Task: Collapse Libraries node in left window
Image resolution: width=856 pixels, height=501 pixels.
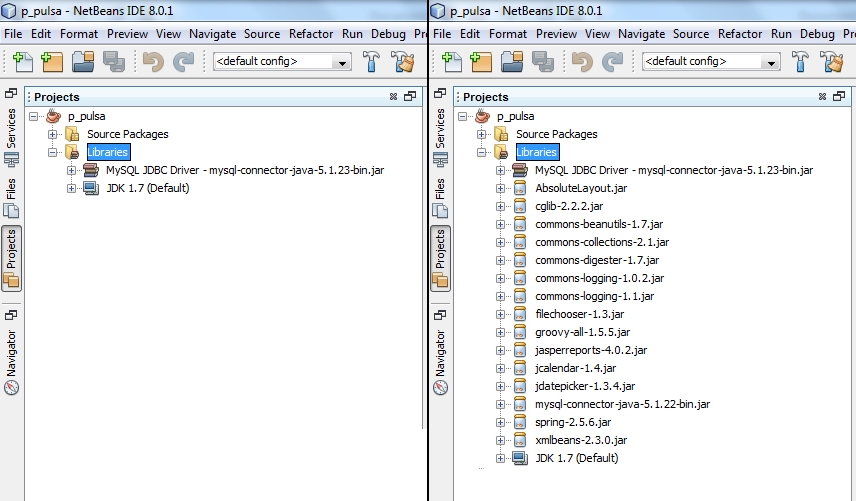Action: pos(52,152)
